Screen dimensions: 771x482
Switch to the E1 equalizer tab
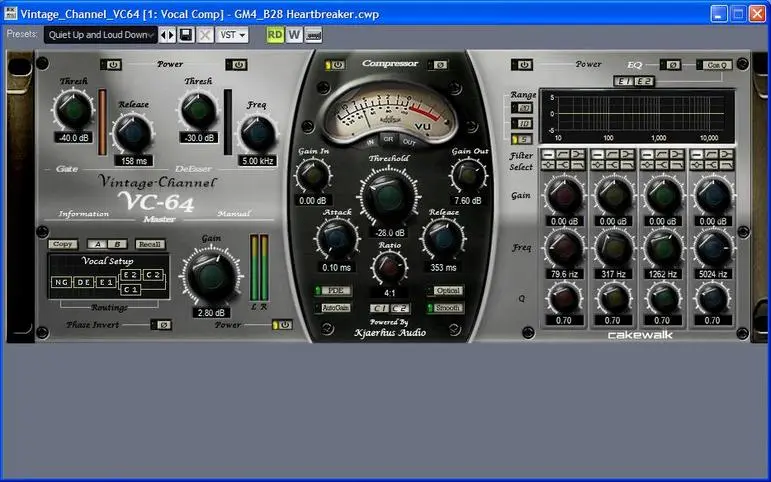click(624, 81)
